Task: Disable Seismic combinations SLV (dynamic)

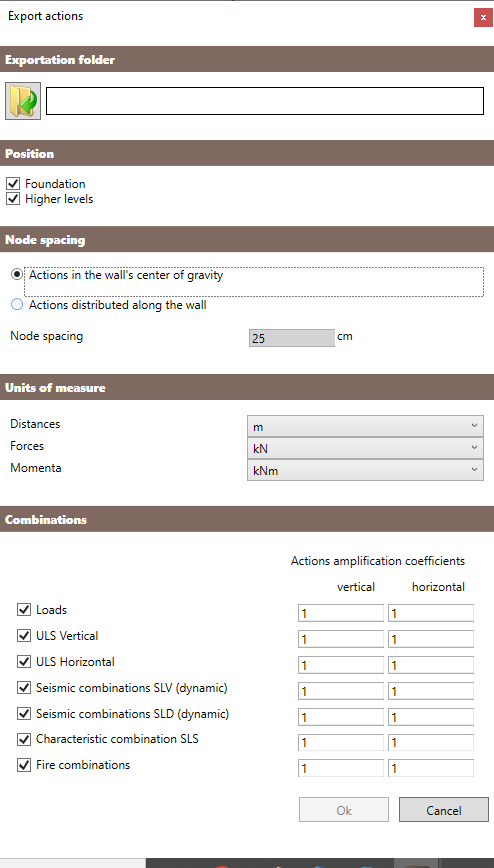Action: (24, 688)
